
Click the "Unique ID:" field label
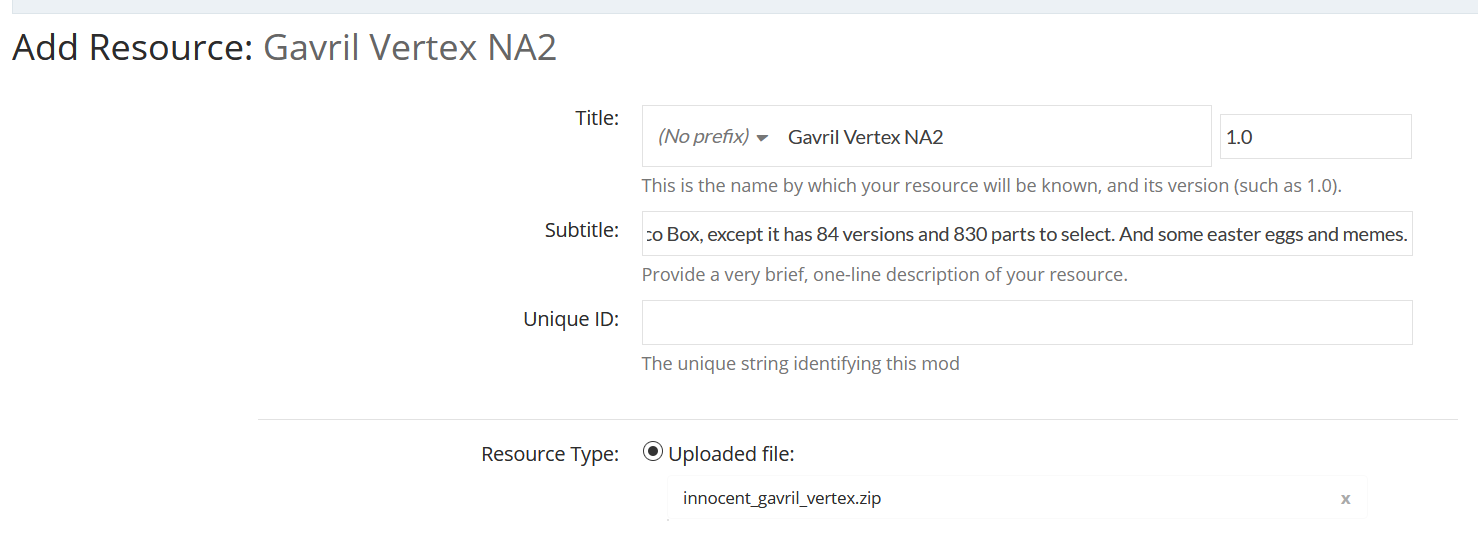point(571,319)
